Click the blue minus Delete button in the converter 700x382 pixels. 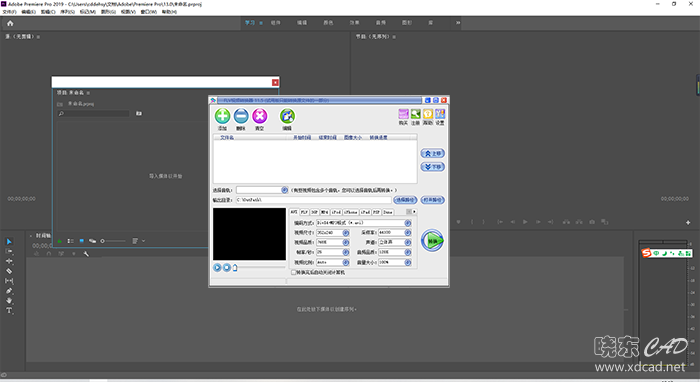point(241,116)
